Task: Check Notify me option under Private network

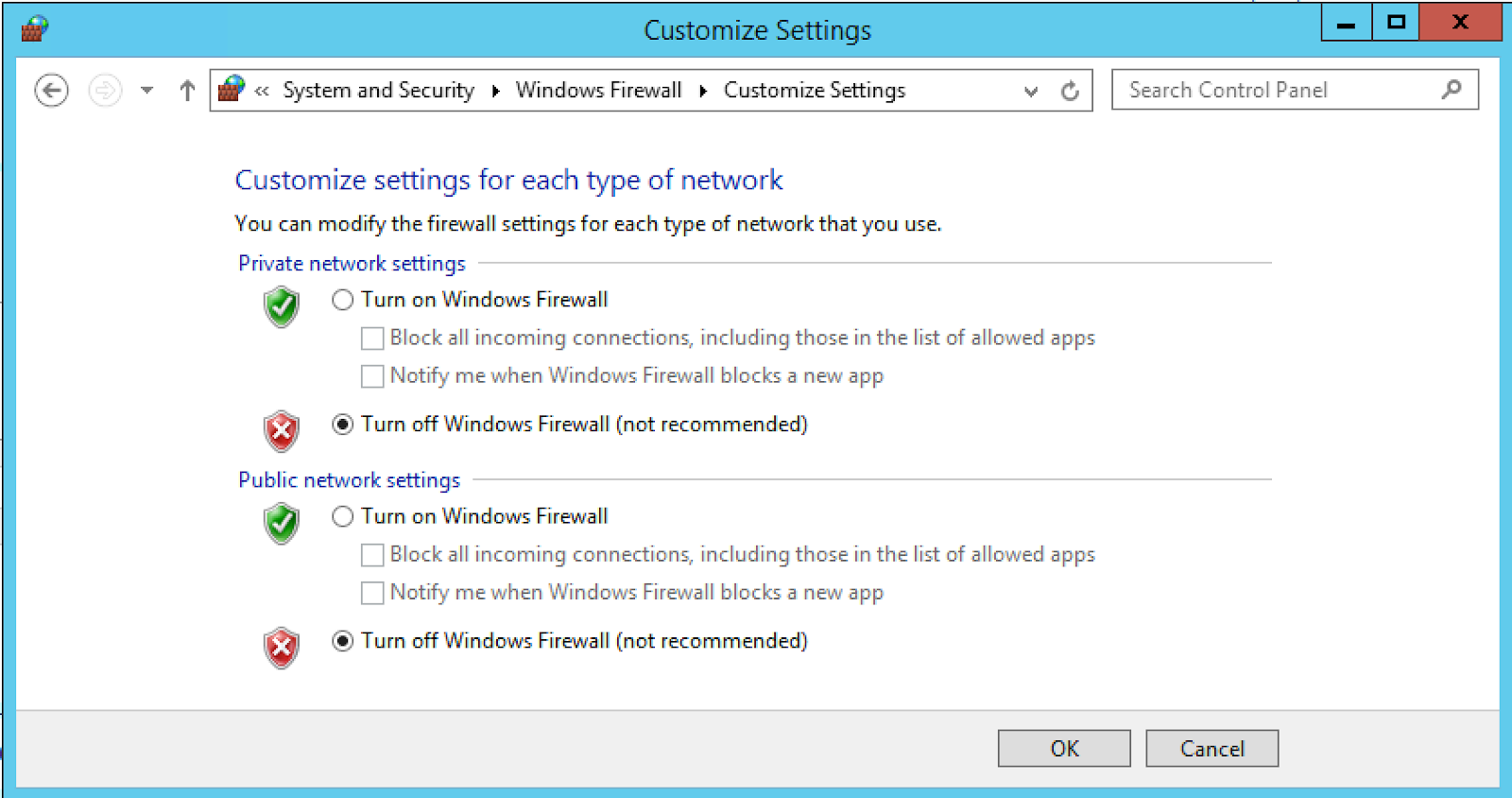Action: tap(373, 376)
